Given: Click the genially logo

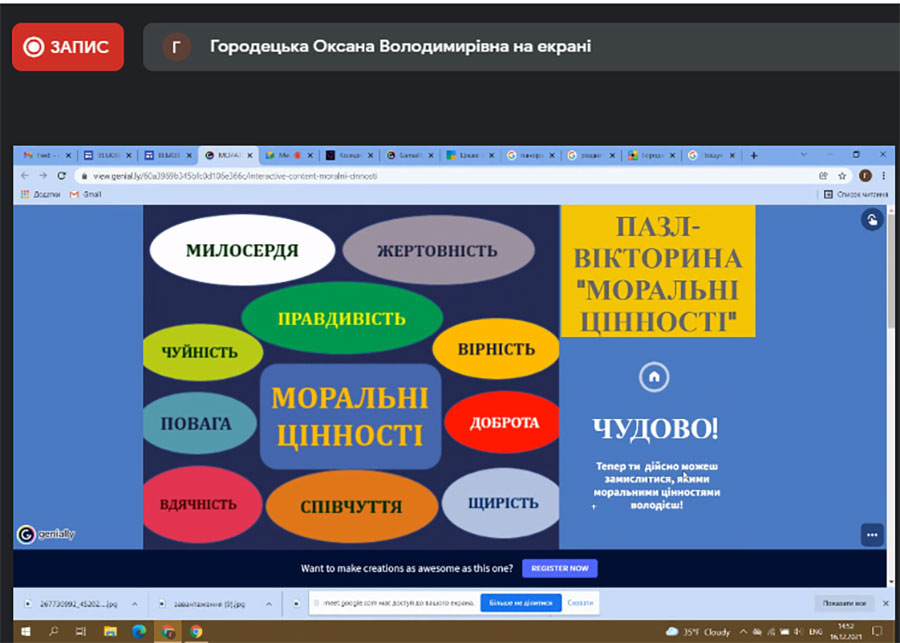Looking at the screenshot, I should point(46,534).
